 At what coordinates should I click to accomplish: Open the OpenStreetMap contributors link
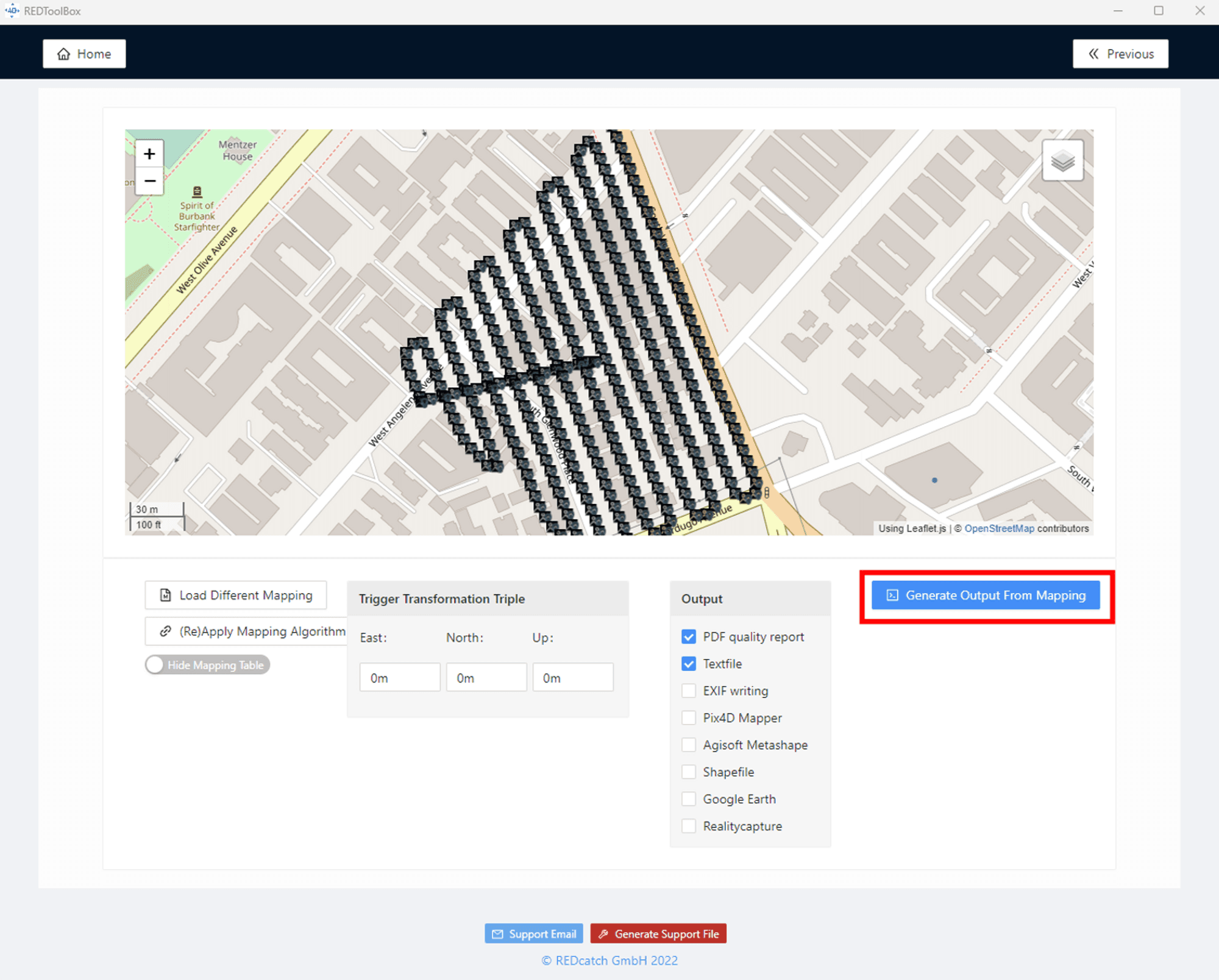pyautogui.click(x=999, y=528)
